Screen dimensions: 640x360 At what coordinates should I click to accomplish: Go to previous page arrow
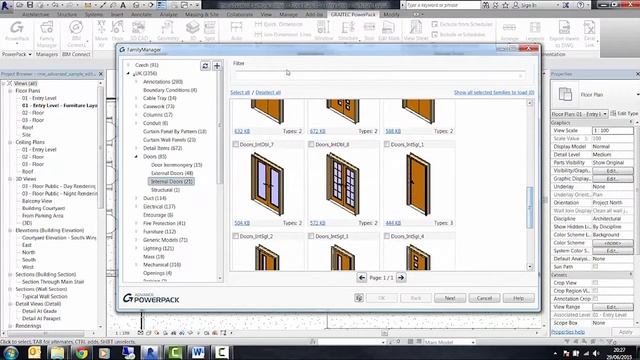click(362, 278)
